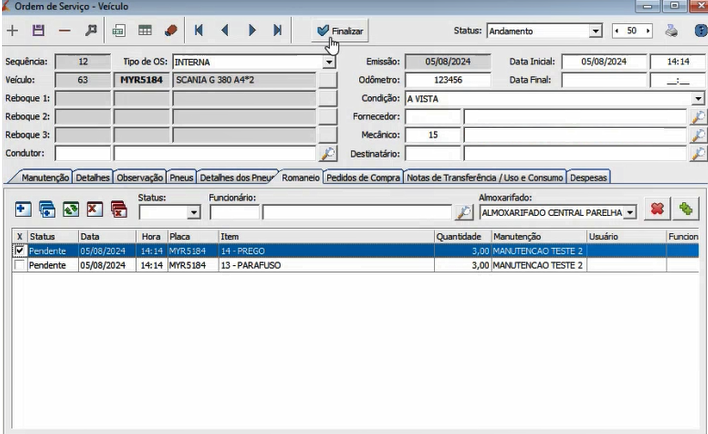The height and width of the screenshot is (434, 708).
Task: Click the Funcionário code input field
Action: click(x=235, y=212)
